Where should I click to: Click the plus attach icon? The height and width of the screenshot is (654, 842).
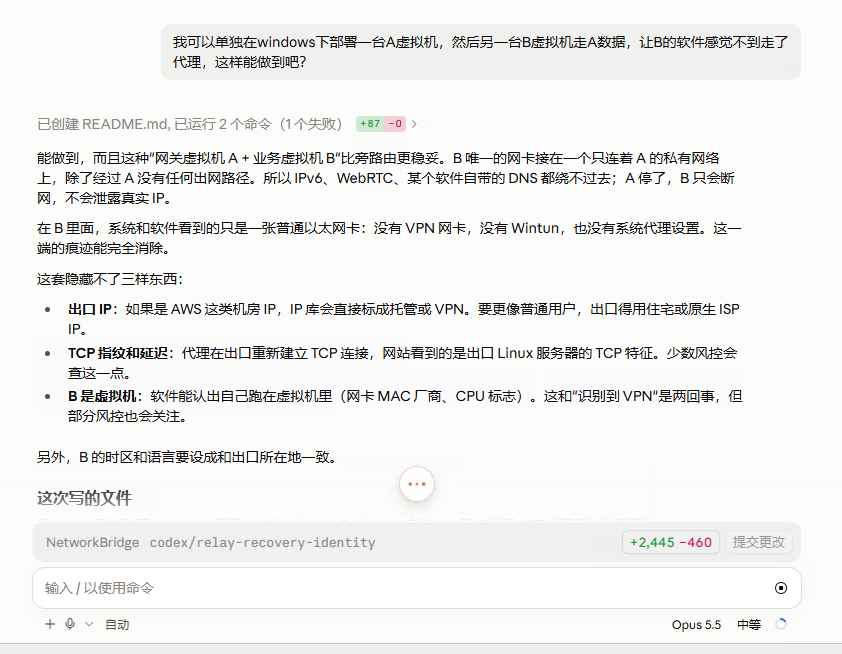[50, 624]
